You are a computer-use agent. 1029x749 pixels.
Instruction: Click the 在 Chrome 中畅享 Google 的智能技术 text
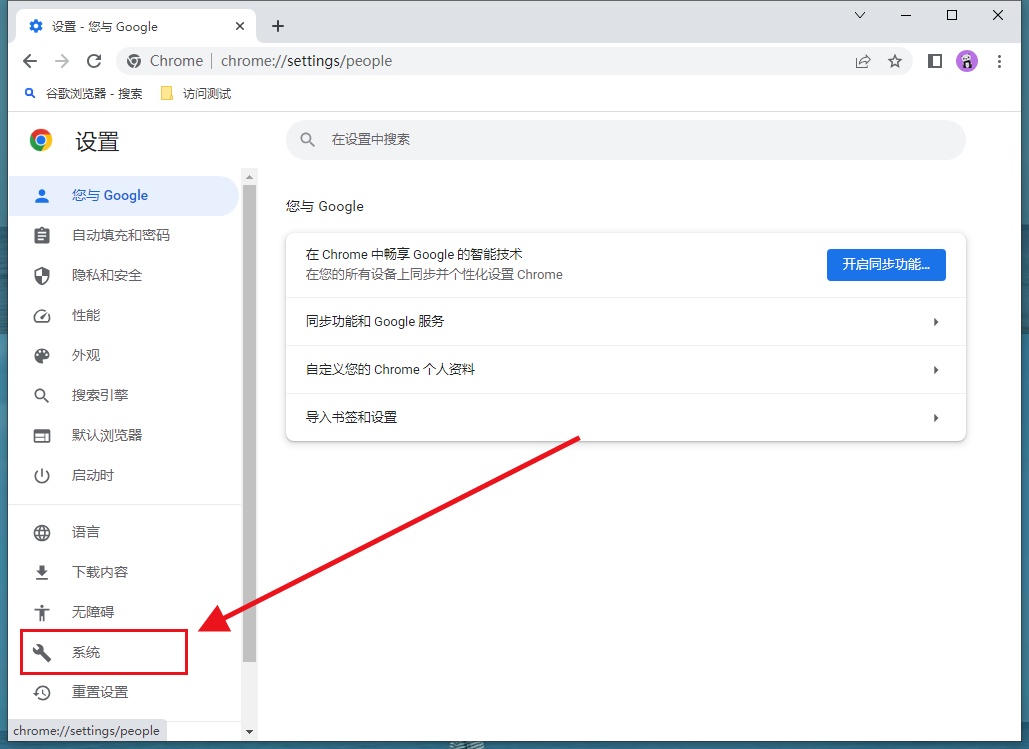tap(414, 254)
